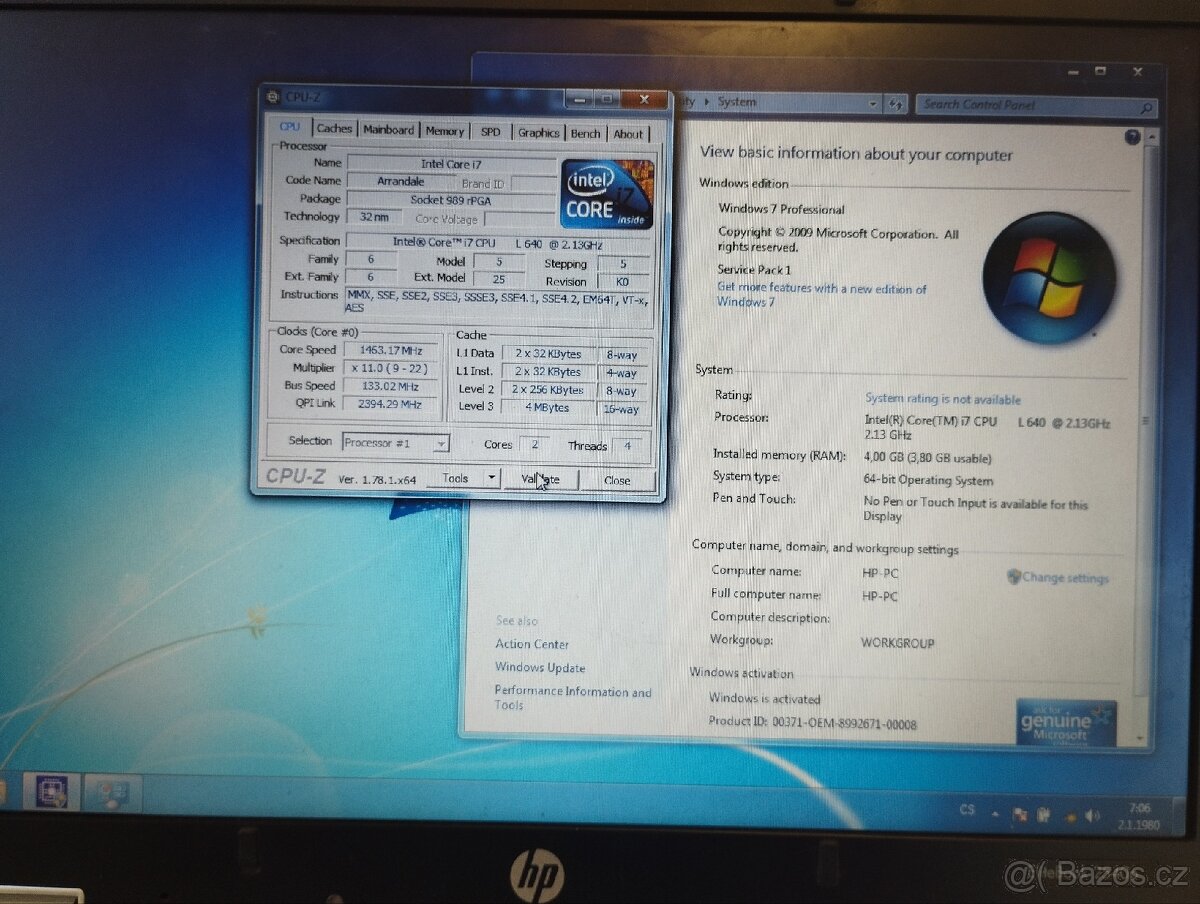Click inside the Search Control Panel field
Image resolution: width=1200 pixels, height=904 pixels.
[1020, 104]
